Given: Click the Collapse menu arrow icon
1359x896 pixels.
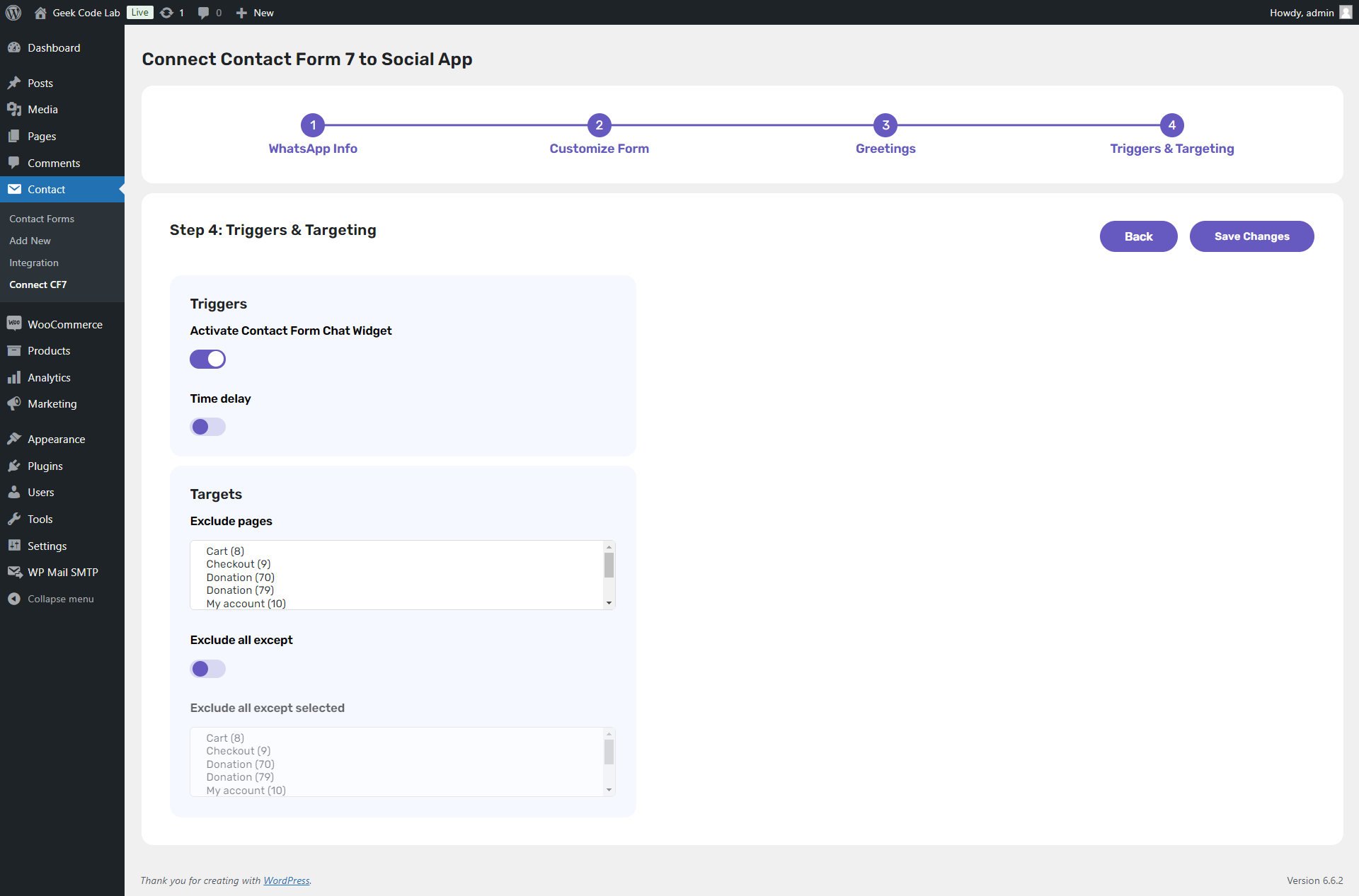Looking at the screenshot, I should tap(14, 599).
